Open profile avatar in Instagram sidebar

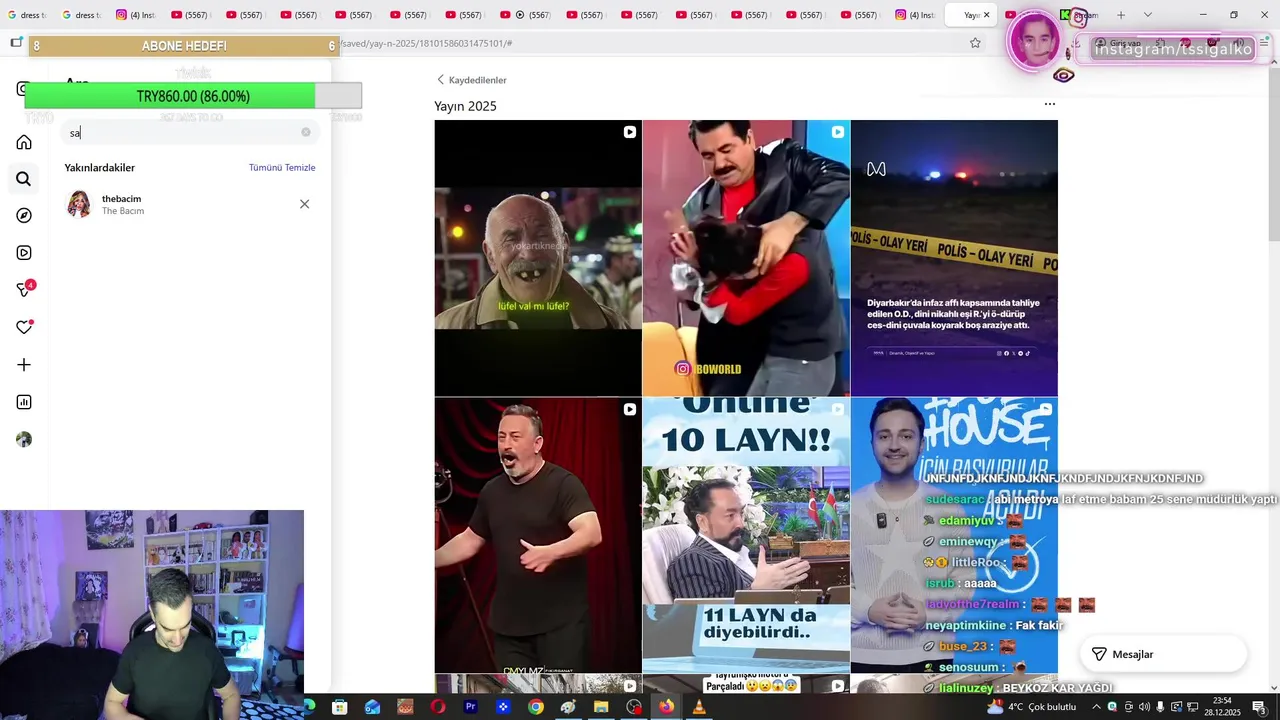24,439
